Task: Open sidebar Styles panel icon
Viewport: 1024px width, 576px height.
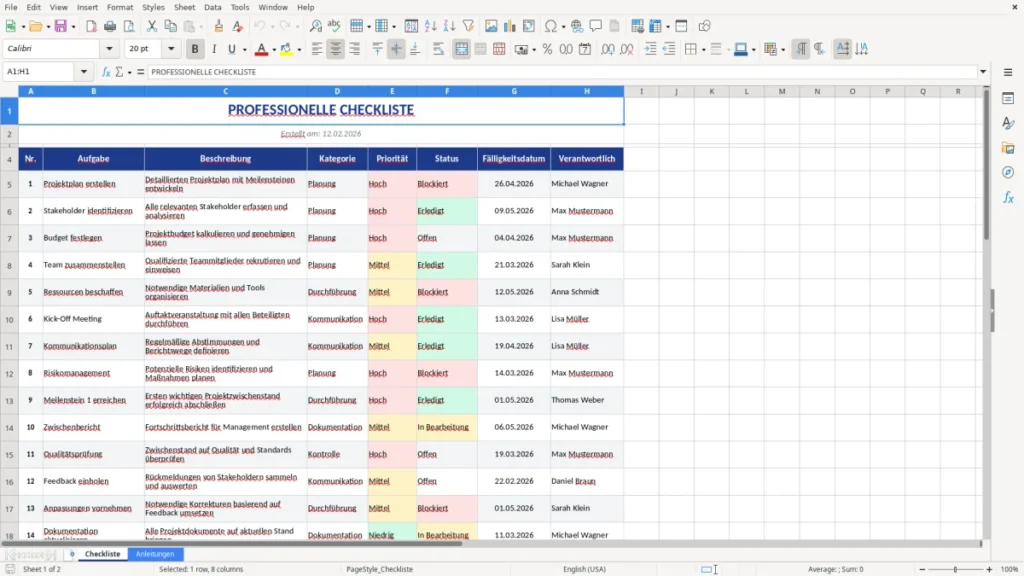Action: 1008,123
